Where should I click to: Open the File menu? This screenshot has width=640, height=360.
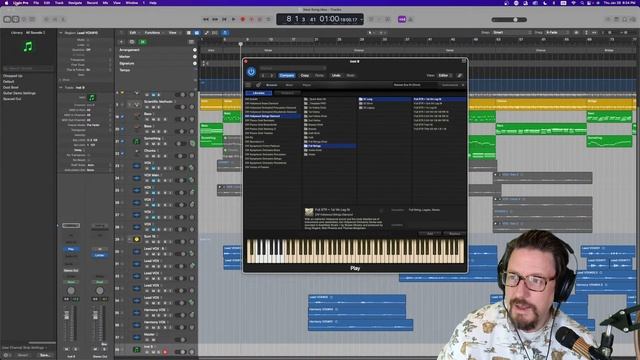(36, 3)
